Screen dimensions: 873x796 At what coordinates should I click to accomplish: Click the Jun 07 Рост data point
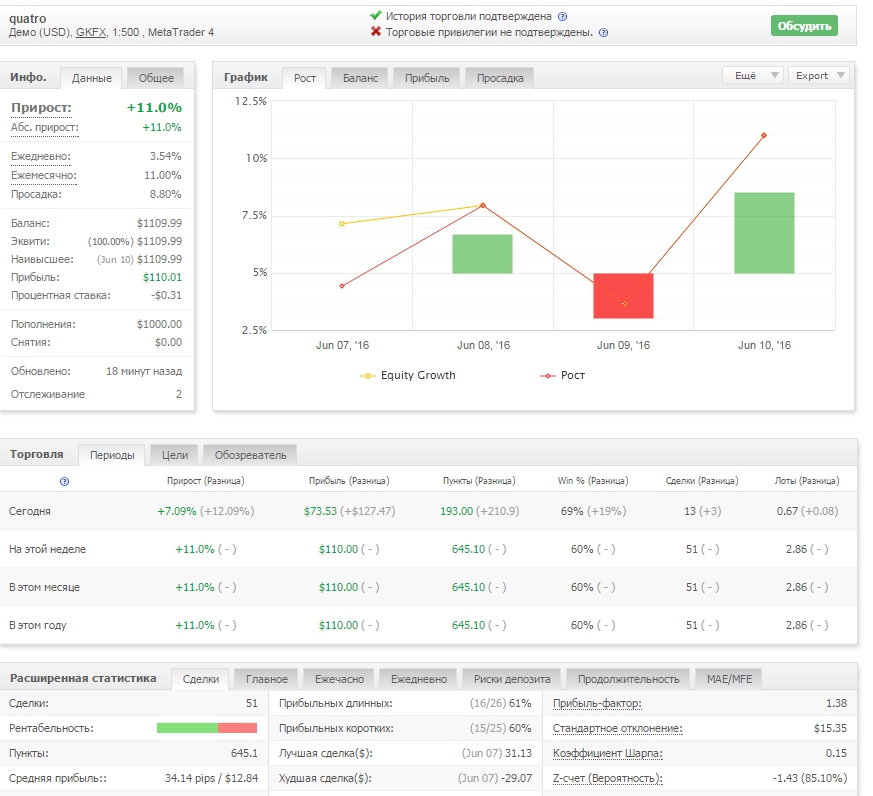coord(342,286)
